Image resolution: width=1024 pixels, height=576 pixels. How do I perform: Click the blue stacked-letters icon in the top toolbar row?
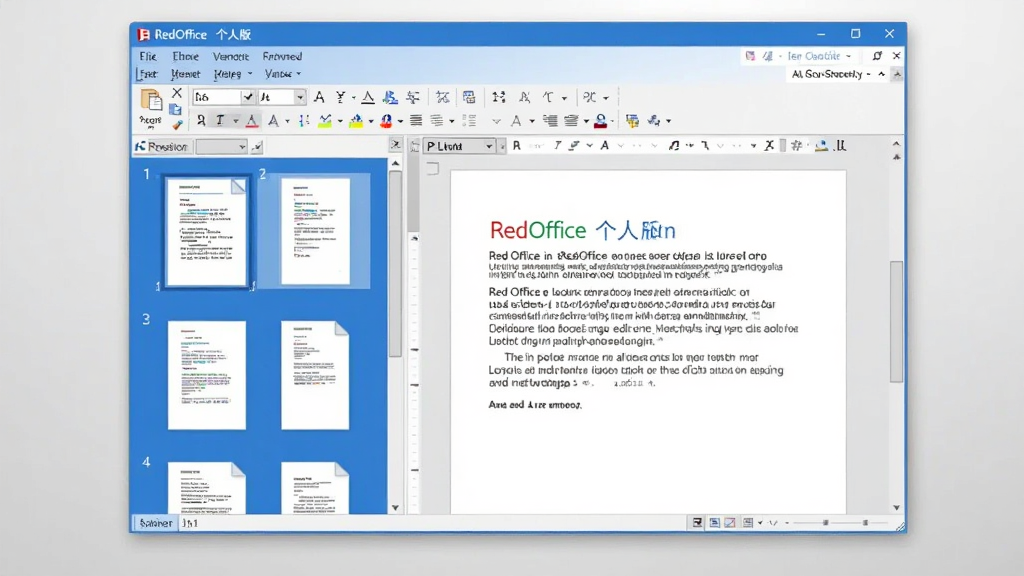point(390,97)
